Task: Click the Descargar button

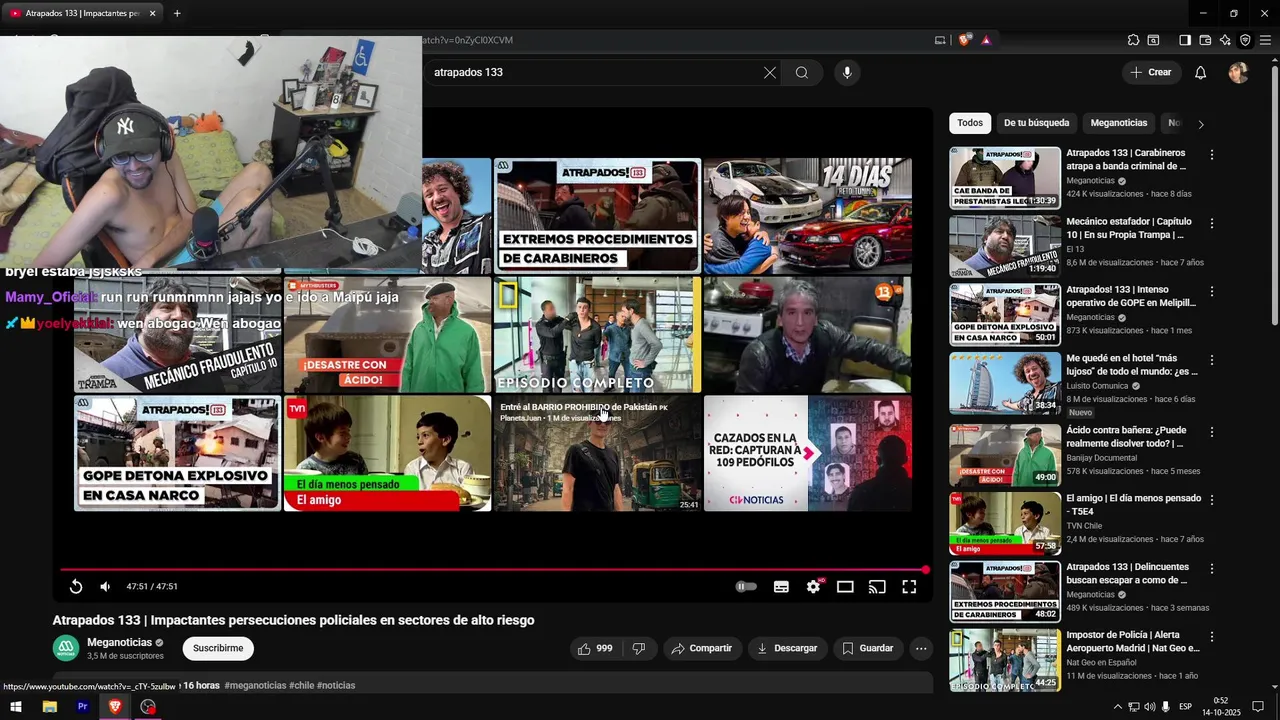Action: pos(787,648)
